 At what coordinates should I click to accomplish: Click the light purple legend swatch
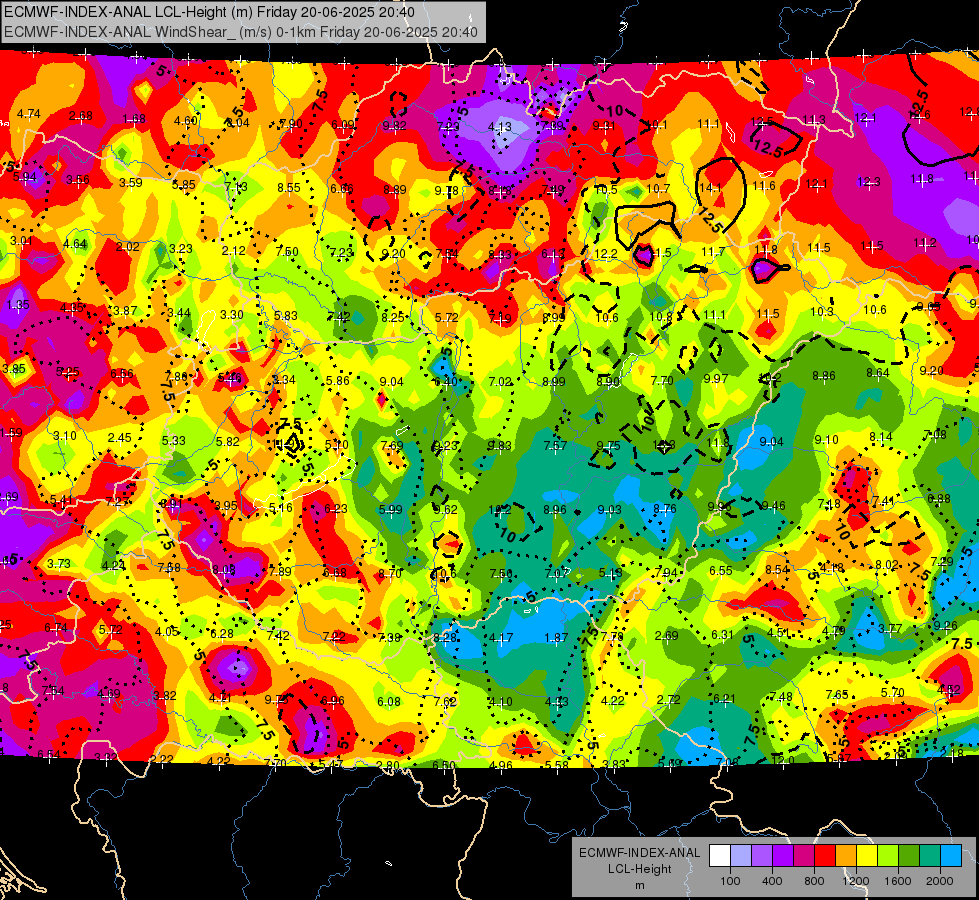pos(762,856)
